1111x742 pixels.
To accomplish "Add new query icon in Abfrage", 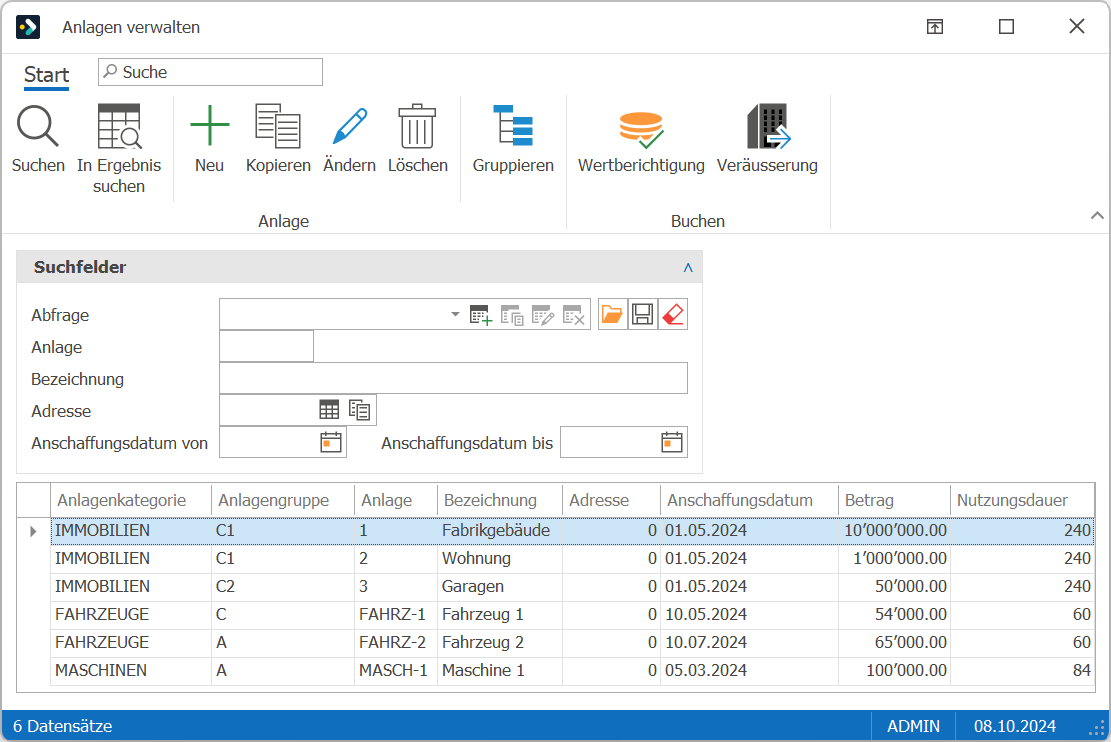I will point(481,315).
